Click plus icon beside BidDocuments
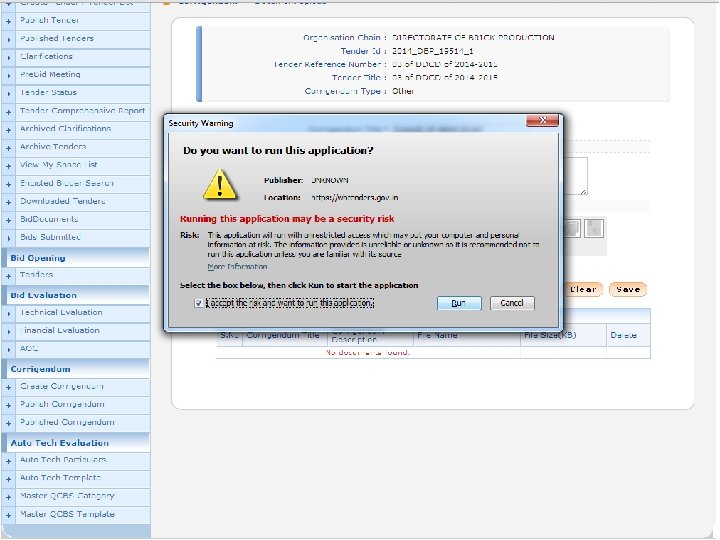Viewport: 720px width, 540px height. tap(8, 220)
